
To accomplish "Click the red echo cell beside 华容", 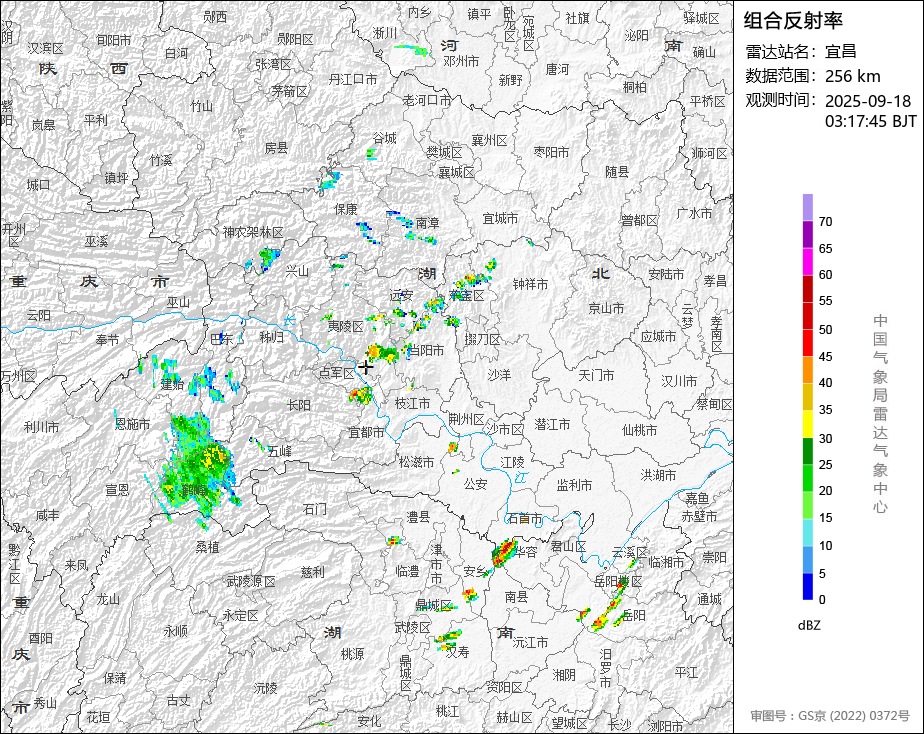I will 503,553.
